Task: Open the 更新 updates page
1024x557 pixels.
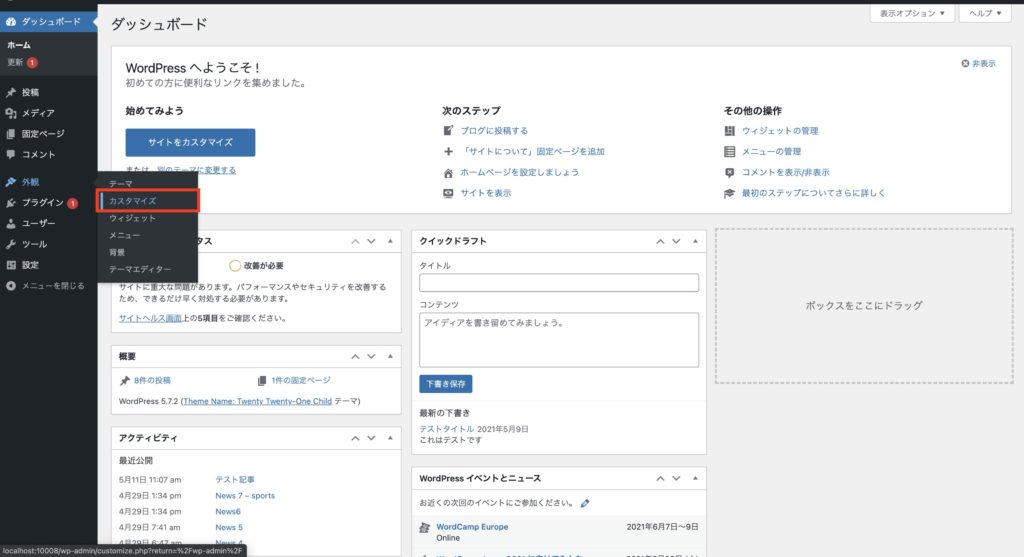Action: tap(22, 63)
